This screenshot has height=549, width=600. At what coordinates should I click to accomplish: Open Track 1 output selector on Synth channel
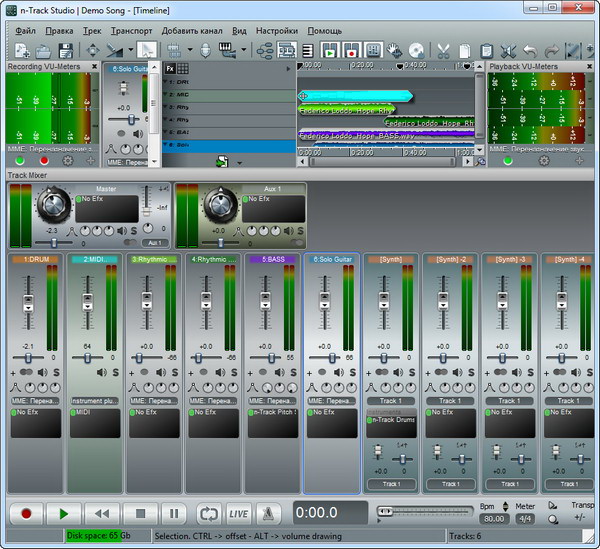pos(391,401)
